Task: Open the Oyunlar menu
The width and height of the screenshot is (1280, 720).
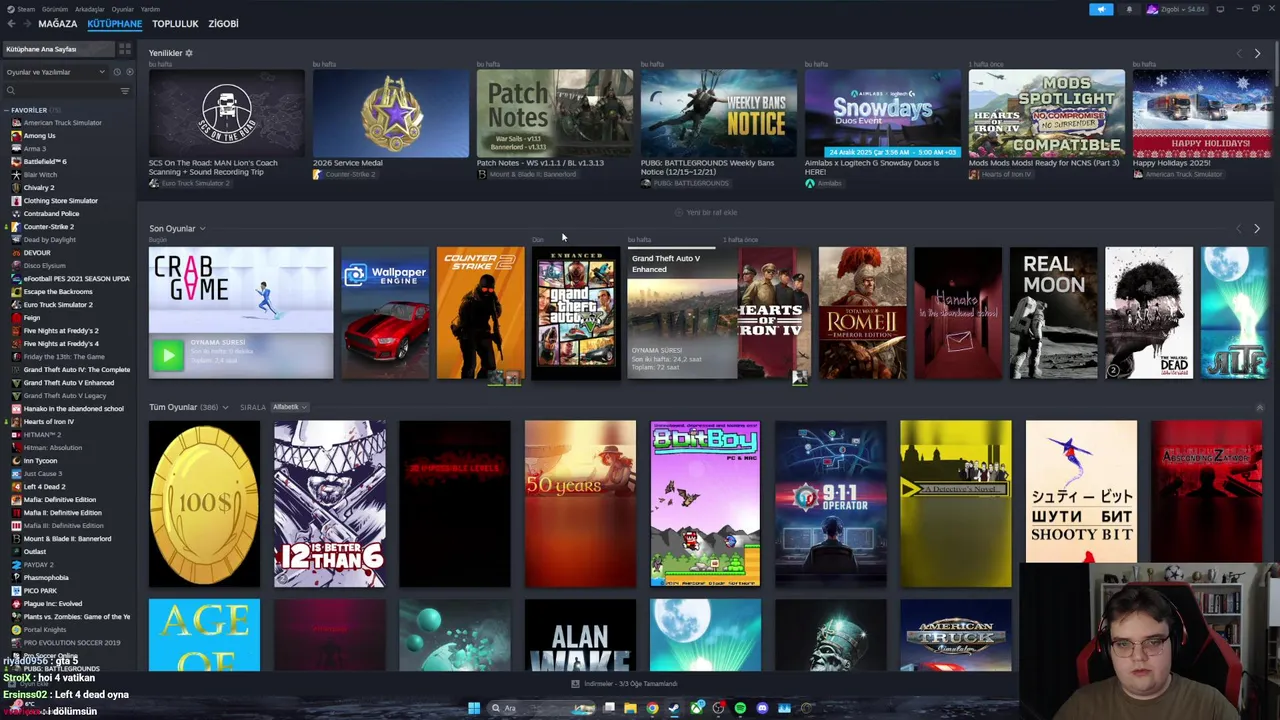Action: [122, 9]
